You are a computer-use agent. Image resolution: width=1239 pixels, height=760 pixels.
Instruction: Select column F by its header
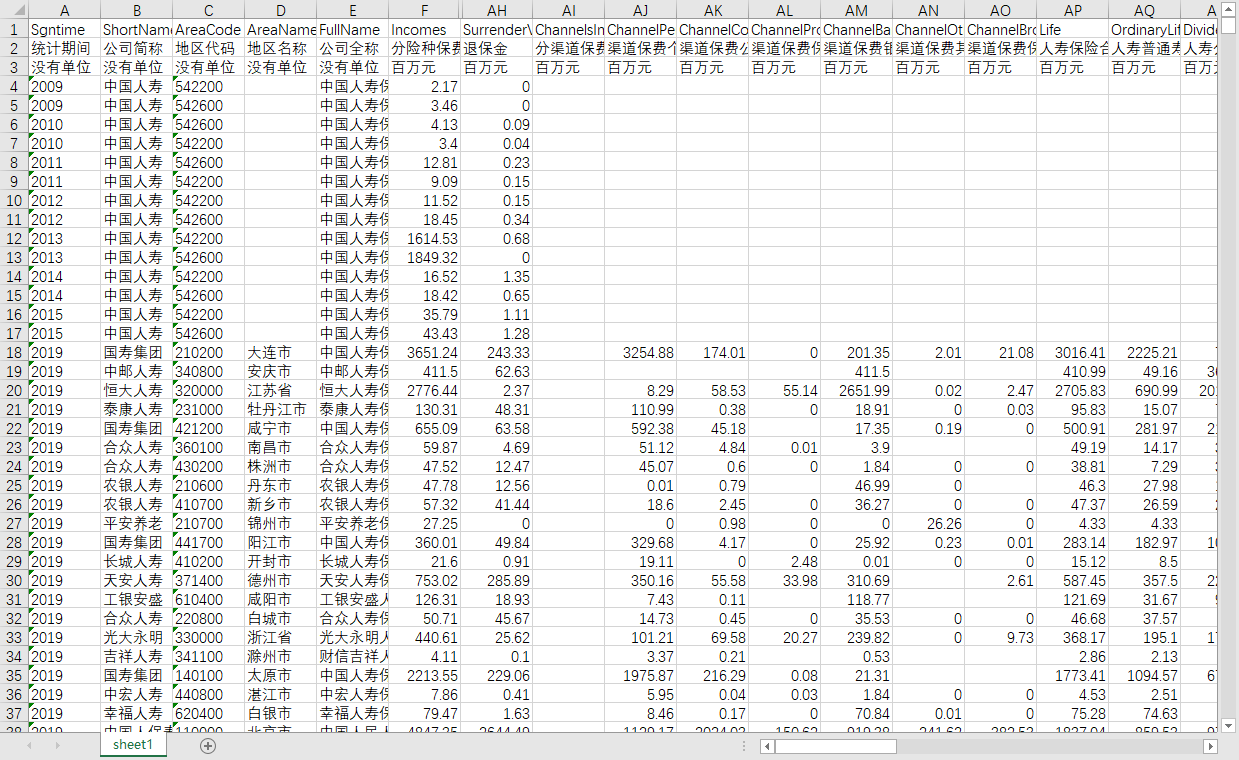[425, 10]
